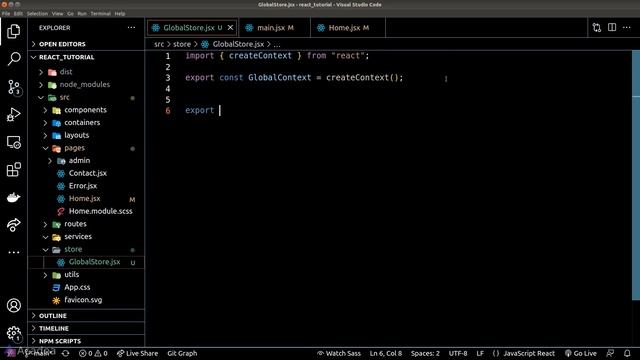
Task: Open Git Graph from status bar
Action: point(182,353)
